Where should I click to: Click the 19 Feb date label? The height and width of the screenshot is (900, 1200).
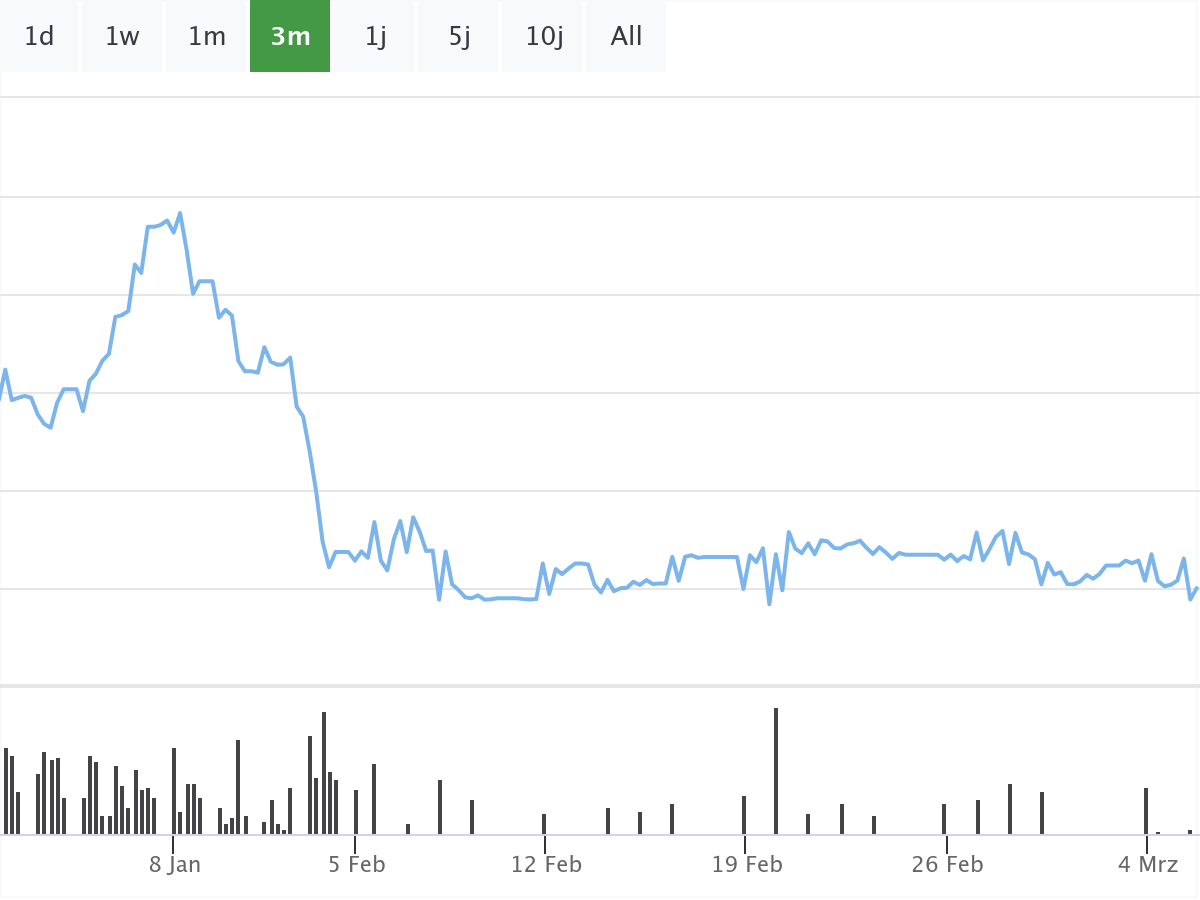point(747,865)
